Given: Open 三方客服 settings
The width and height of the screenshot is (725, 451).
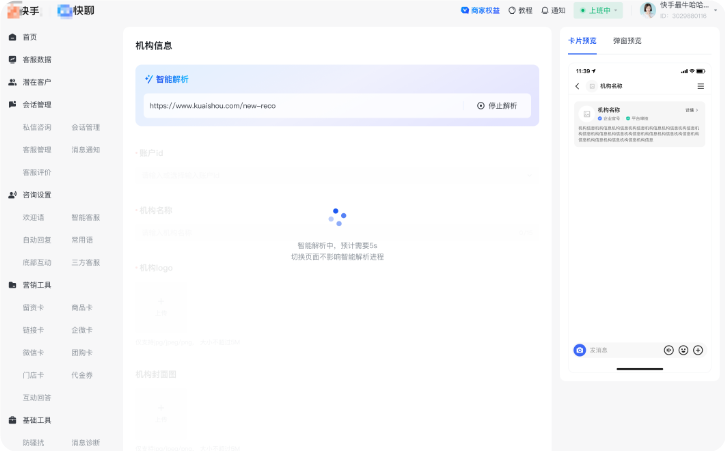Looking at the screenshot, I should 86,263.
